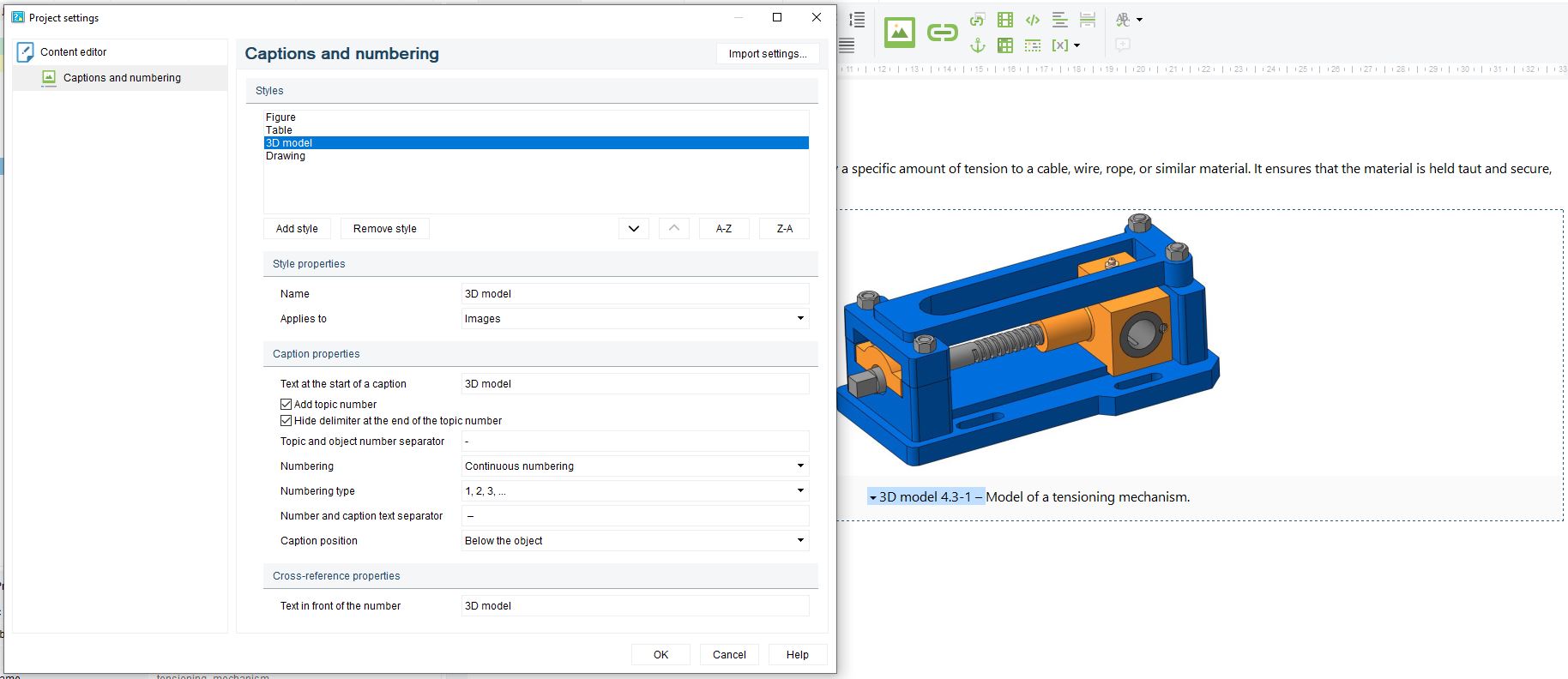1568x679 pixels.
Task: Click the justify paragraph alignment icon
Action: click(847, 45)
